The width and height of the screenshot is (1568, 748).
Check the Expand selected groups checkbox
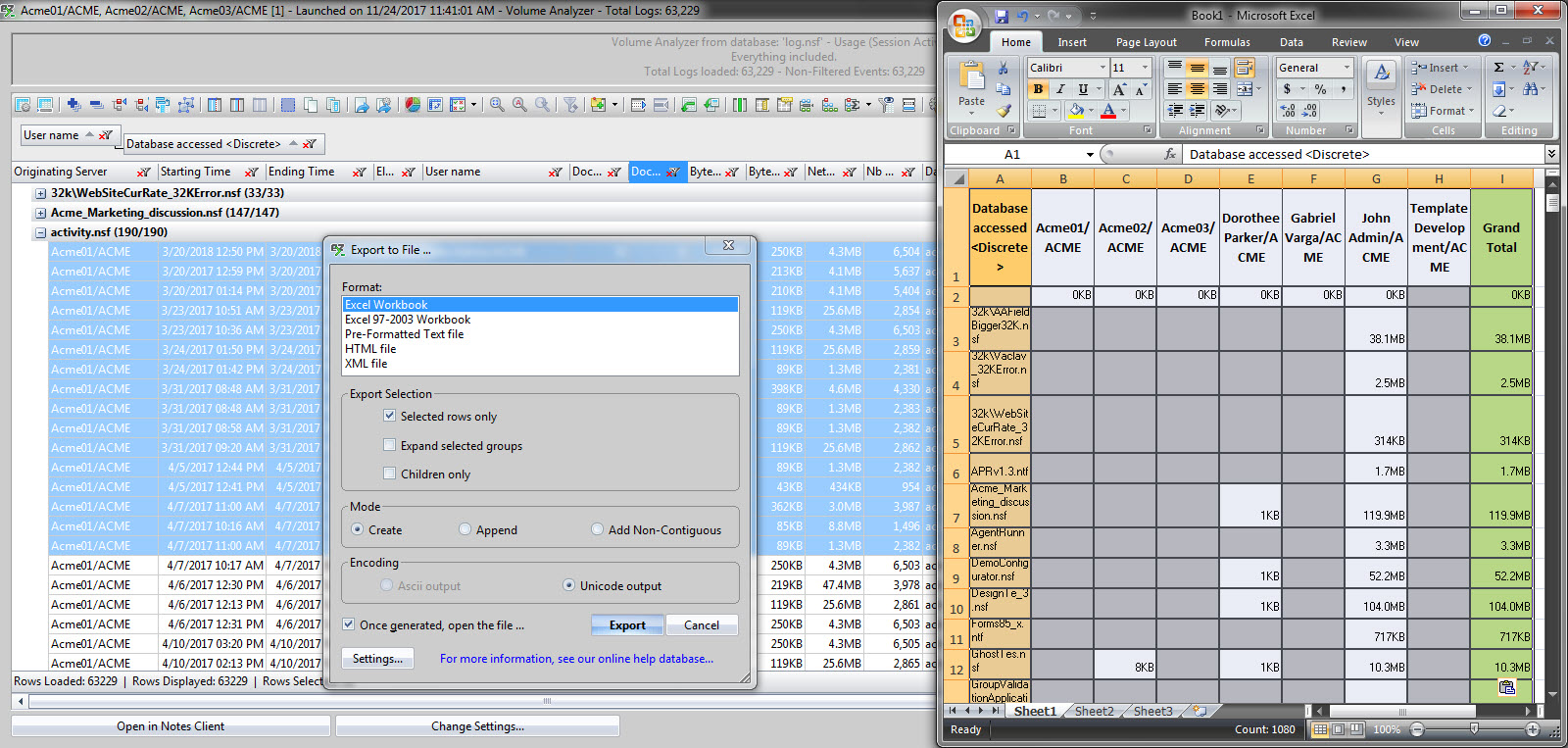tap(390, 445)
